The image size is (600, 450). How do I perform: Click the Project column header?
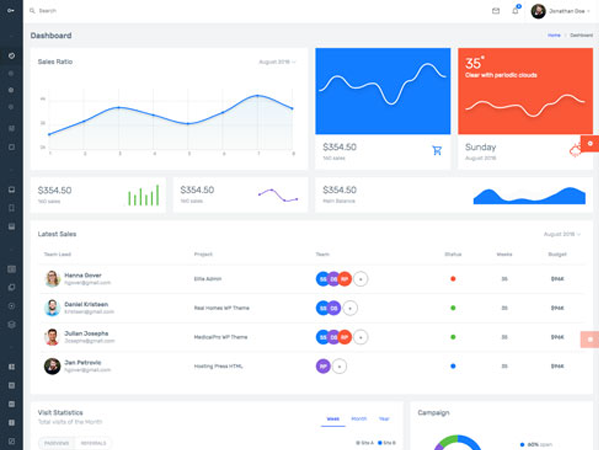pyautogui.click(x=203, y=254)
